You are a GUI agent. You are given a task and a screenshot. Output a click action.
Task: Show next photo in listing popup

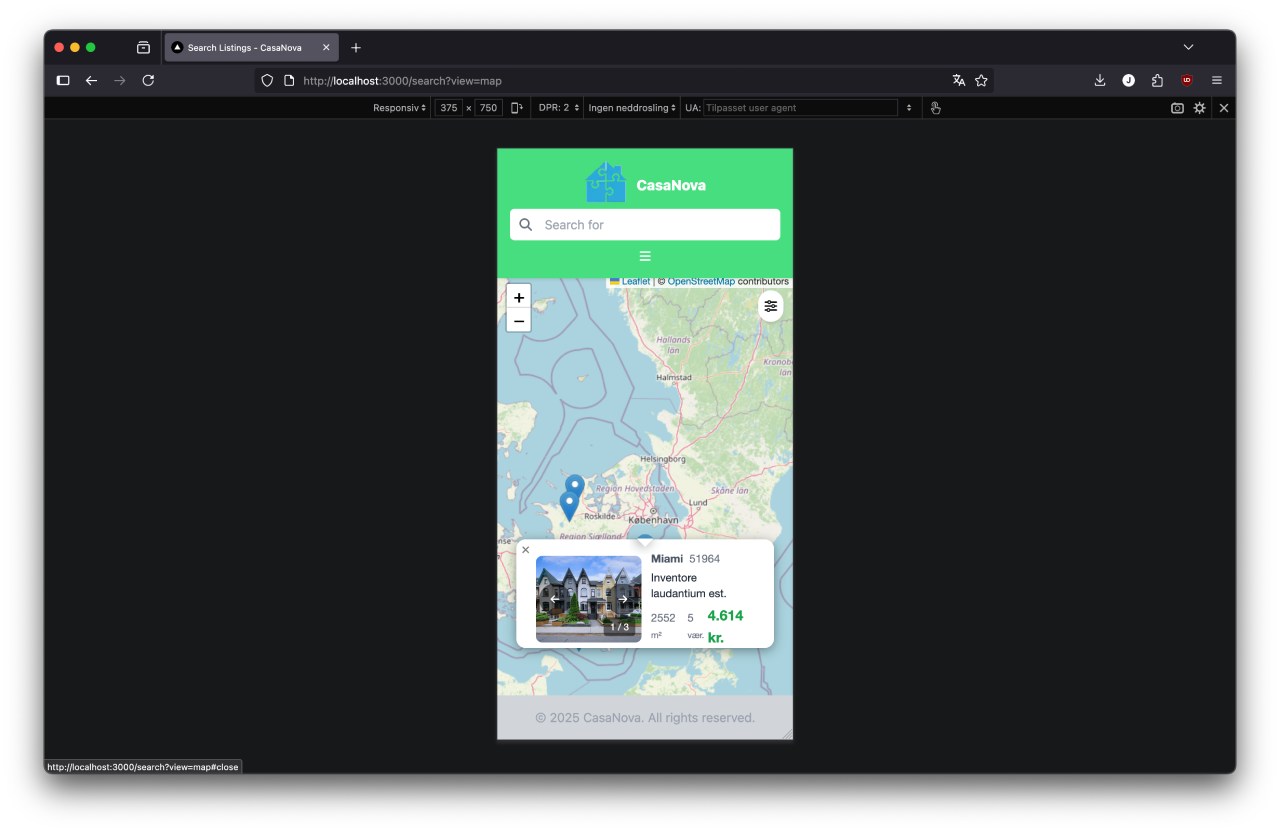pyautogui.click(x=623, y=599)
